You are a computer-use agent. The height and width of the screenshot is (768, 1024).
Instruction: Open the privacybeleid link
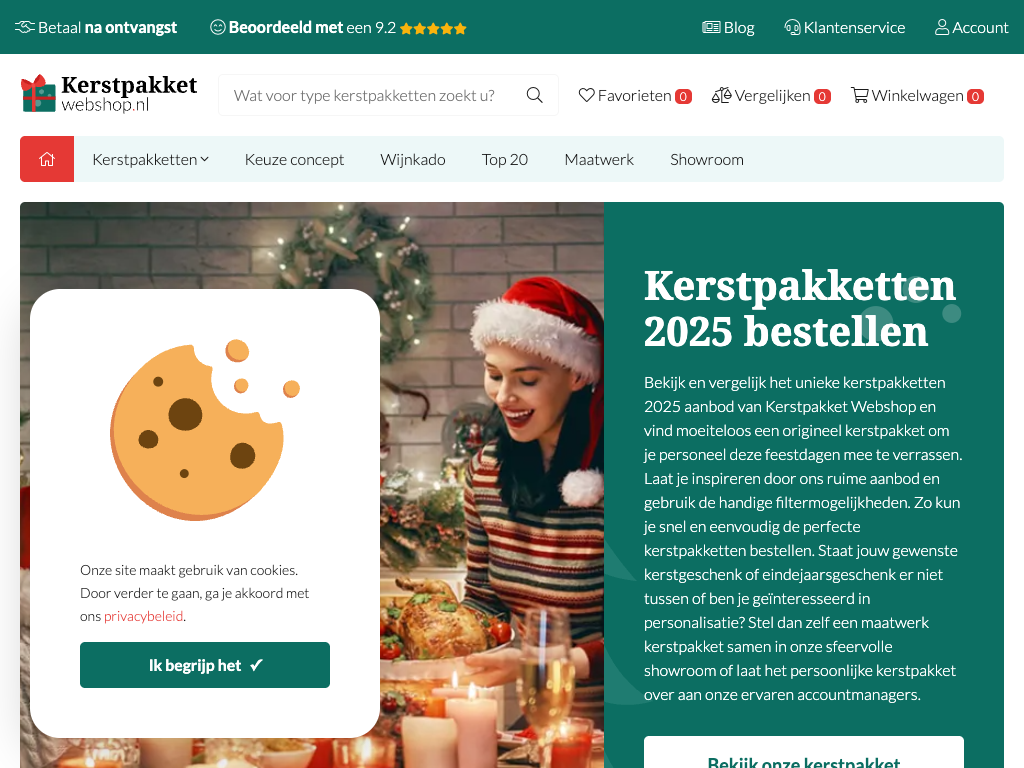144,616
